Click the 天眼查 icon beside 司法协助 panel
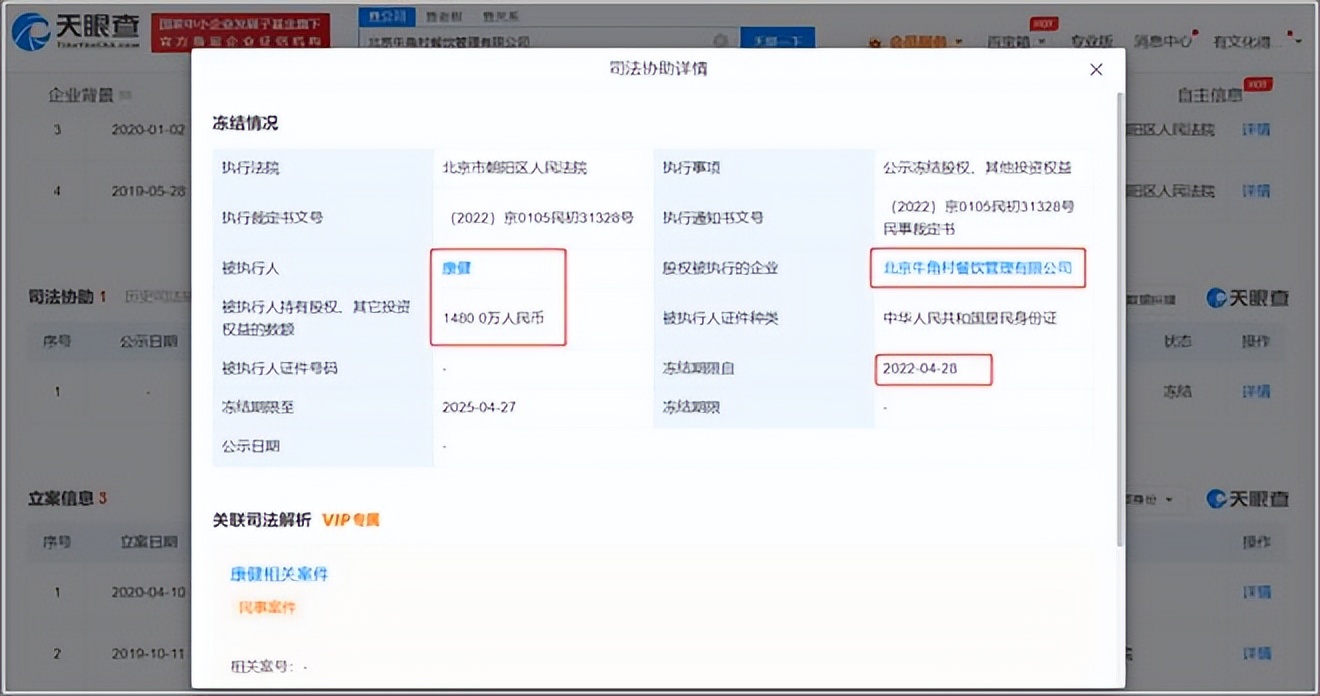 [x=1216, y=297]
